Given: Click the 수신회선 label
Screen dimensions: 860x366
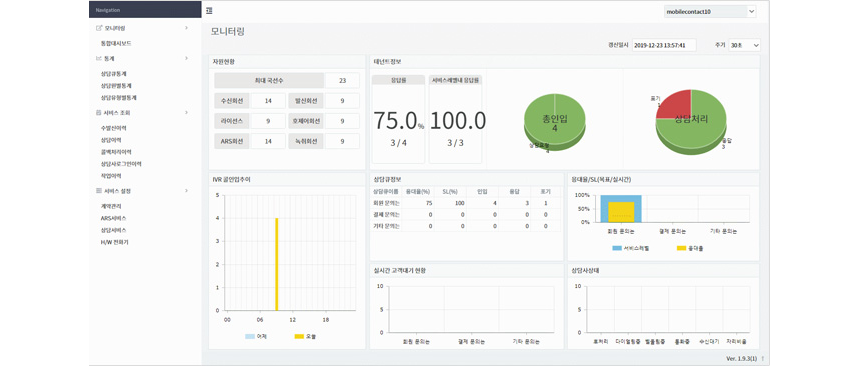Looking at the screenshot, I should coord(232,101).
